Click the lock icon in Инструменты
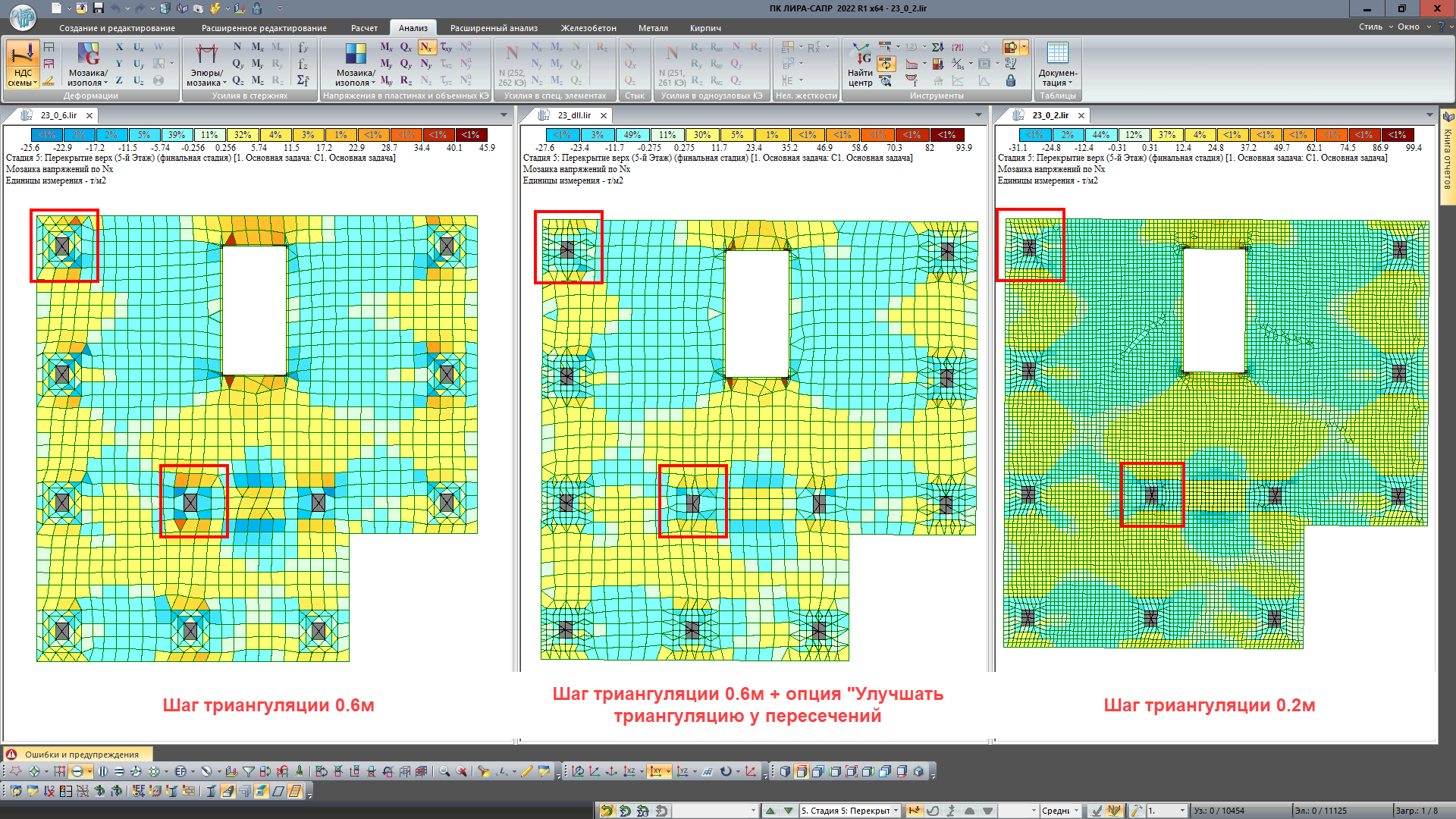 click(x=1011, y=80)
